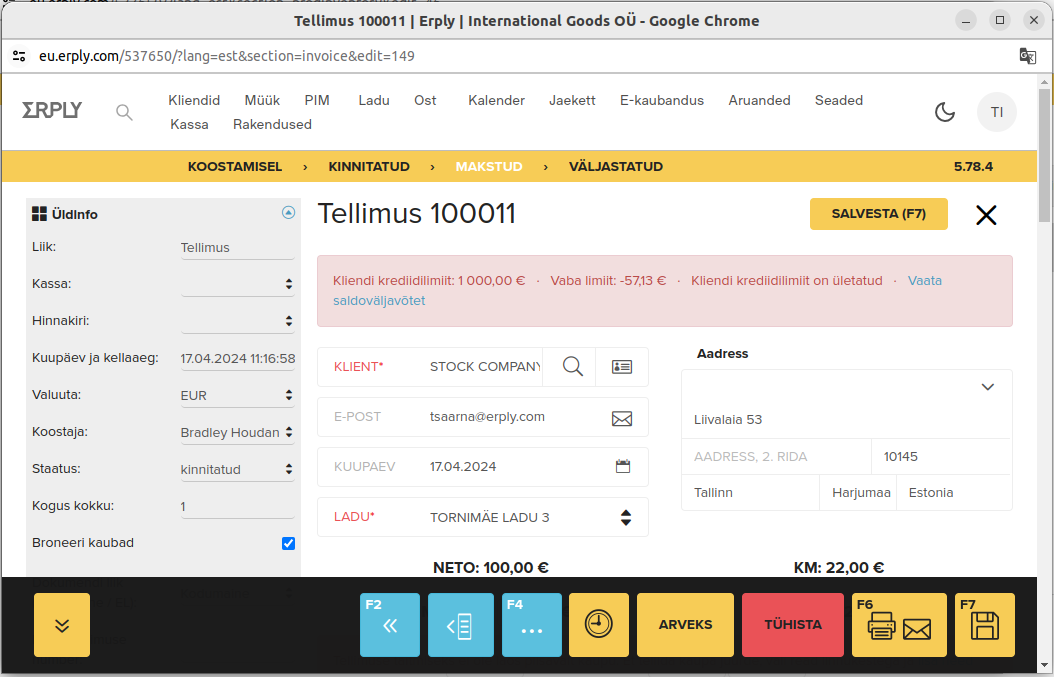This screenshot has width=1054, height=677.
Task: Open the E-kaubandus menu
Action: click(x=662, y=100)
